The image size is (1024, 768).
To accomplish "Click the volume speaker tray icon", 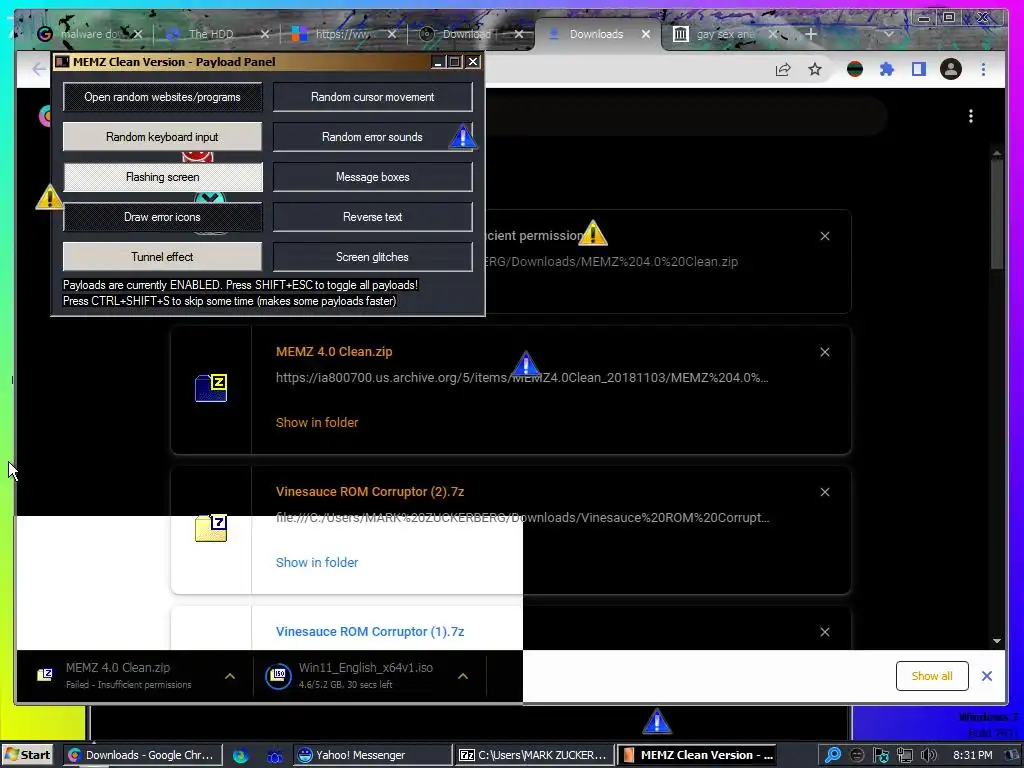I will coord(929,755).
